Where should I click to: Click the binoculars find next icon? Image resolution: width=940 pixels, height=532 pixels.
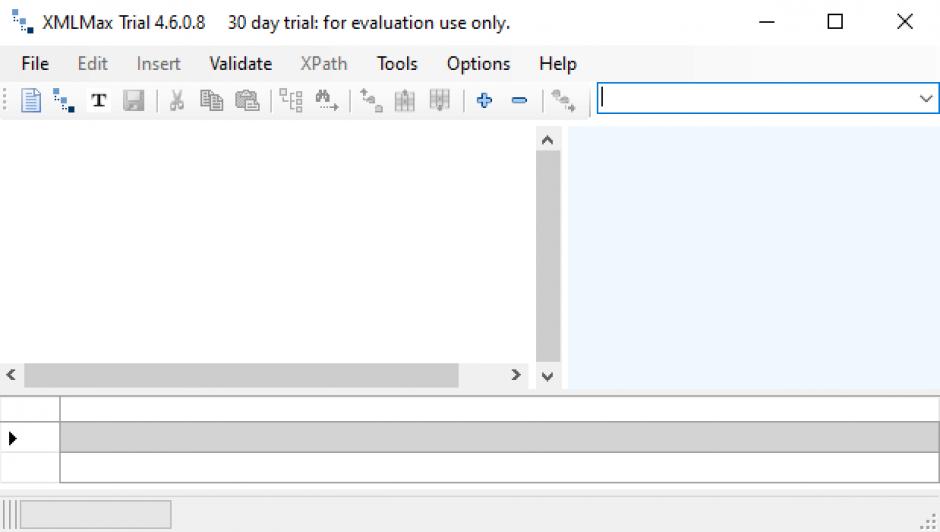click(x=327, y=100)
